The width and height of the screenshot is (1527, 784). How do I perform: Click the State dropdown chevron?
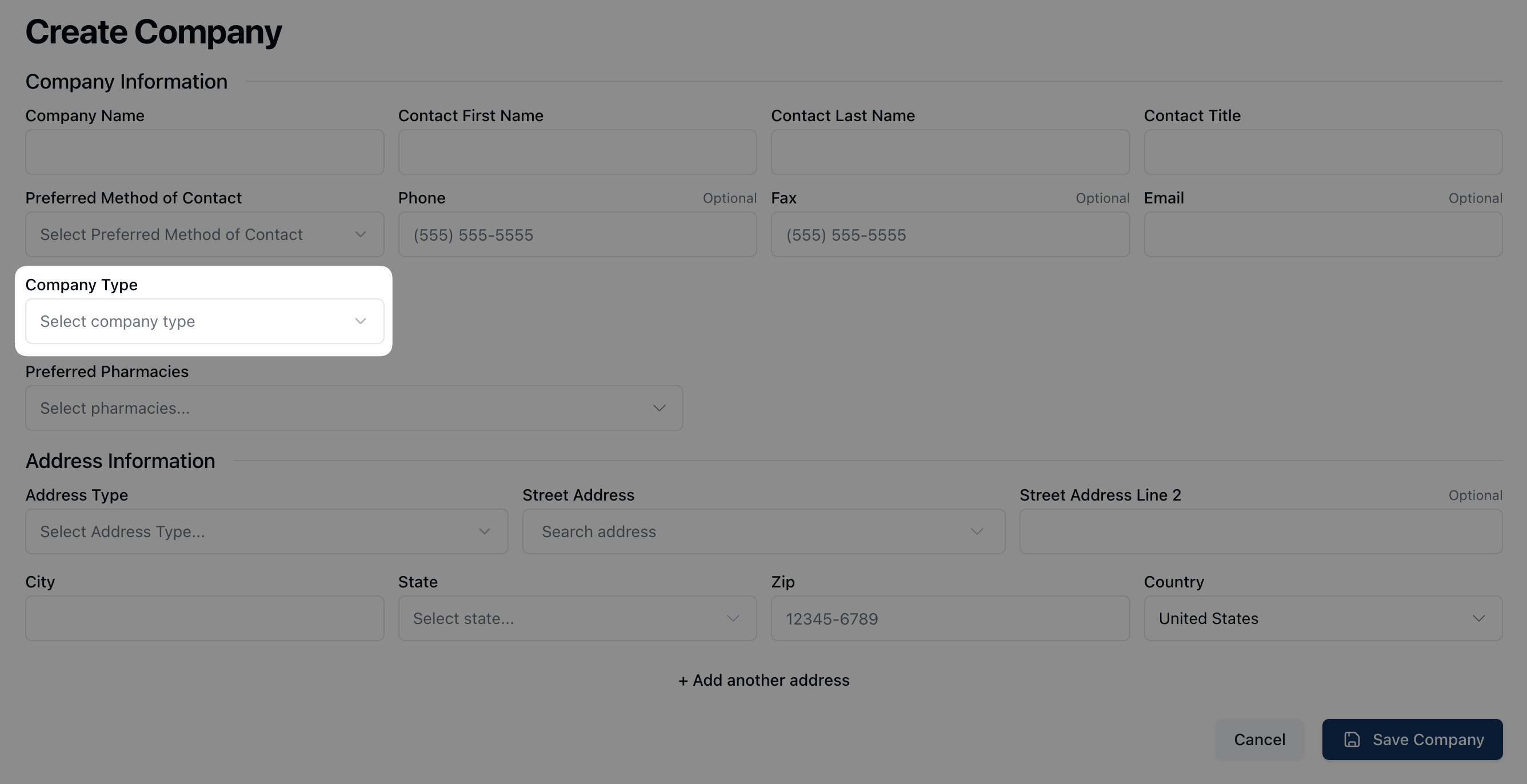click(733, 619)
